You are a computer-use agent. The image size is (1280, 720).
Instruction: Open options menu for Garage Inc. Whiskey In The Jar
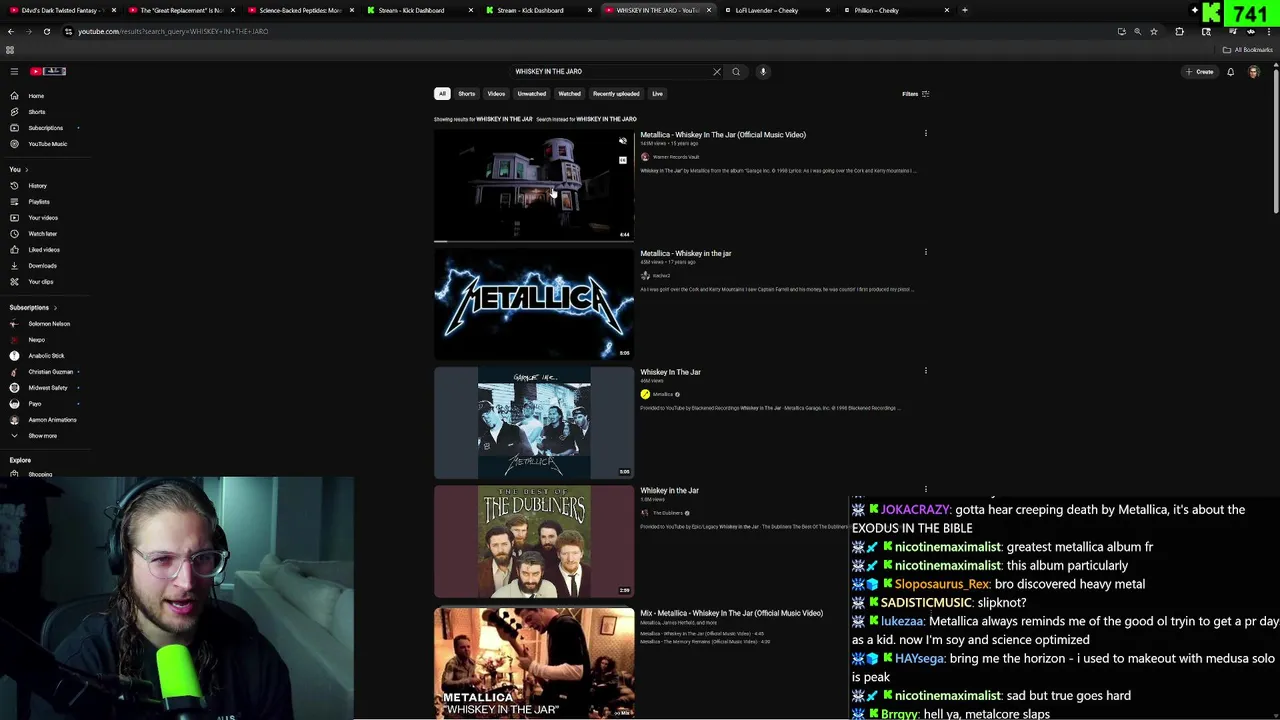[926, 371]
